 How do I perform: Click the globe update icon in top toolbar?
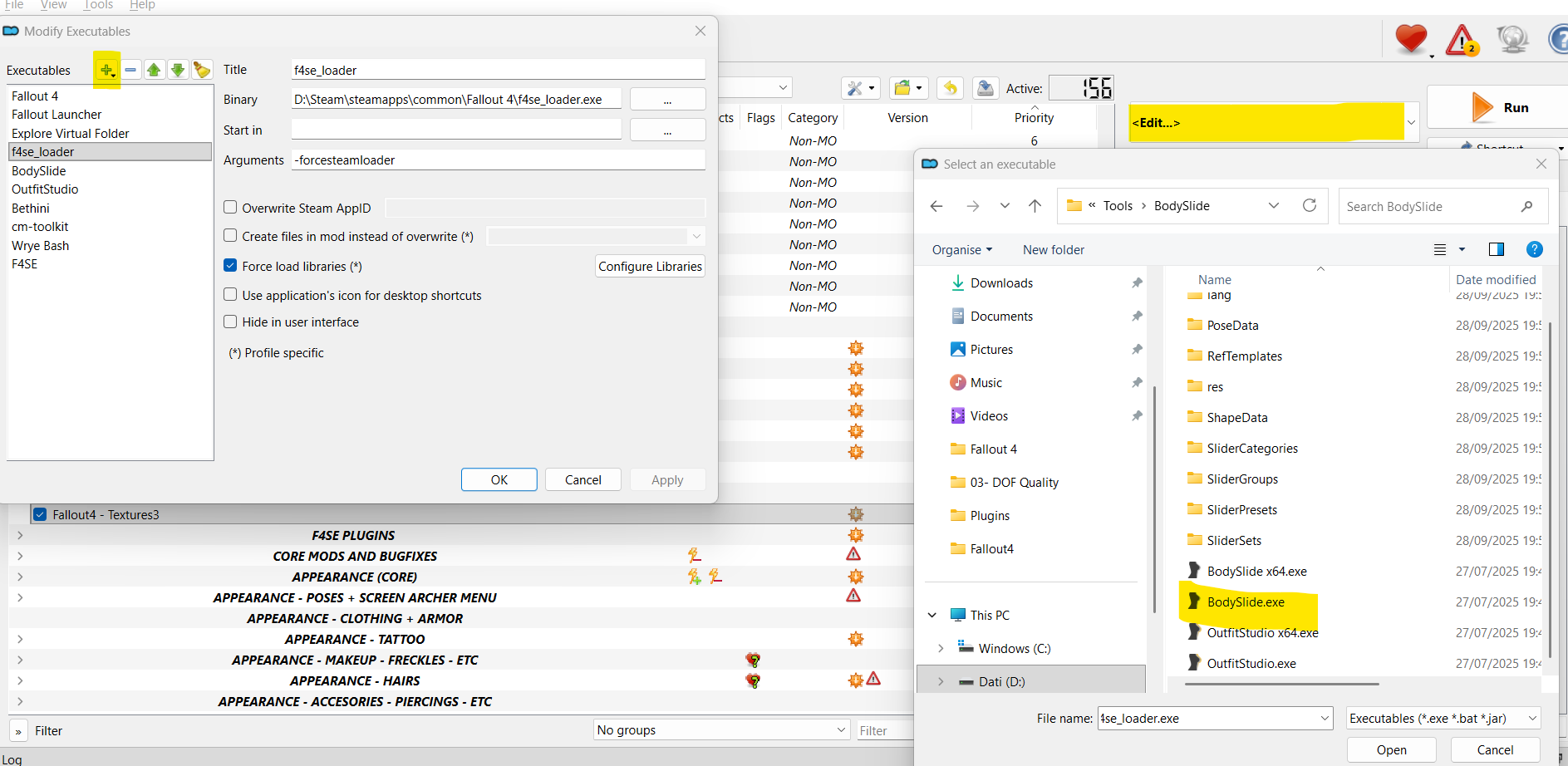click(1512, 40)
